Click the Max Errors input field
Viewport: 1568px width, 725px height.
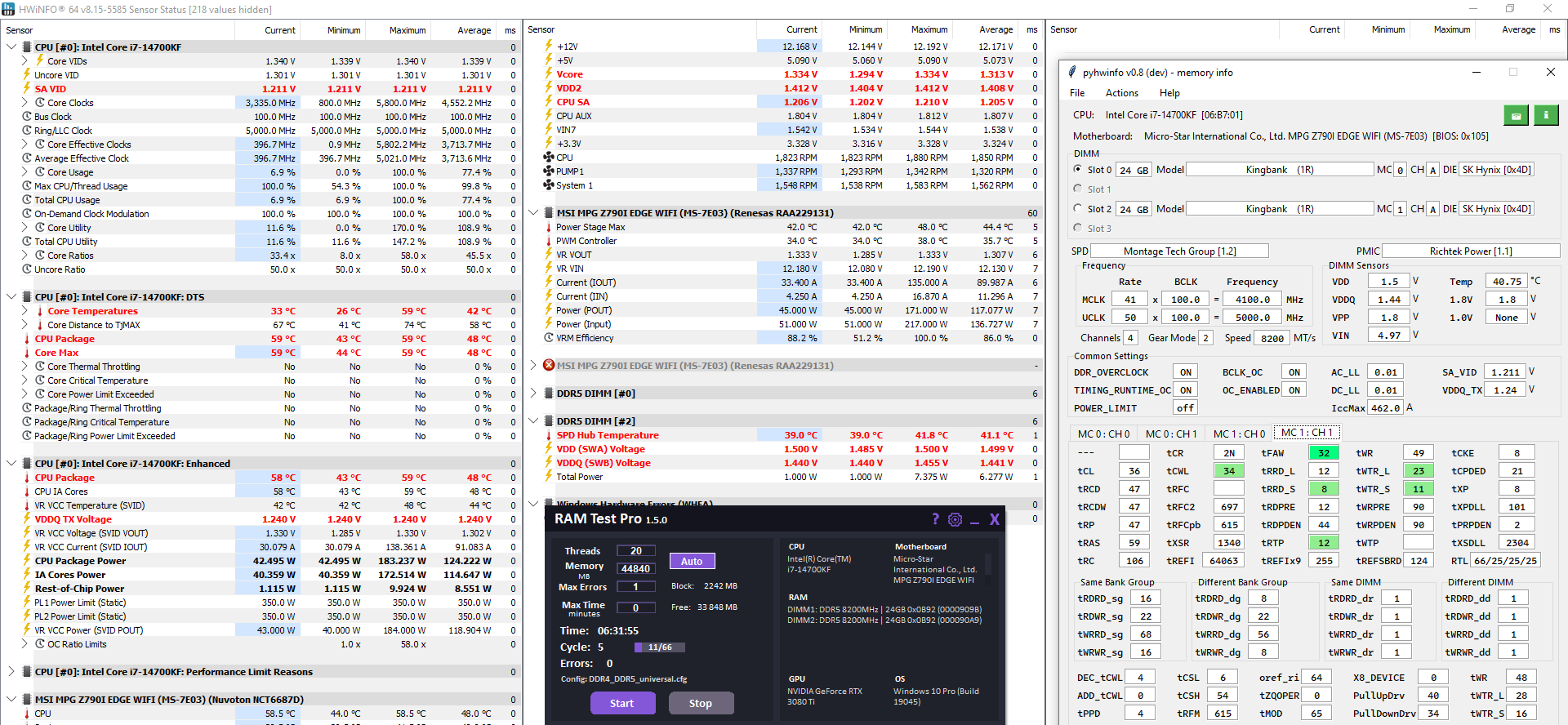[x=635, y=587]
